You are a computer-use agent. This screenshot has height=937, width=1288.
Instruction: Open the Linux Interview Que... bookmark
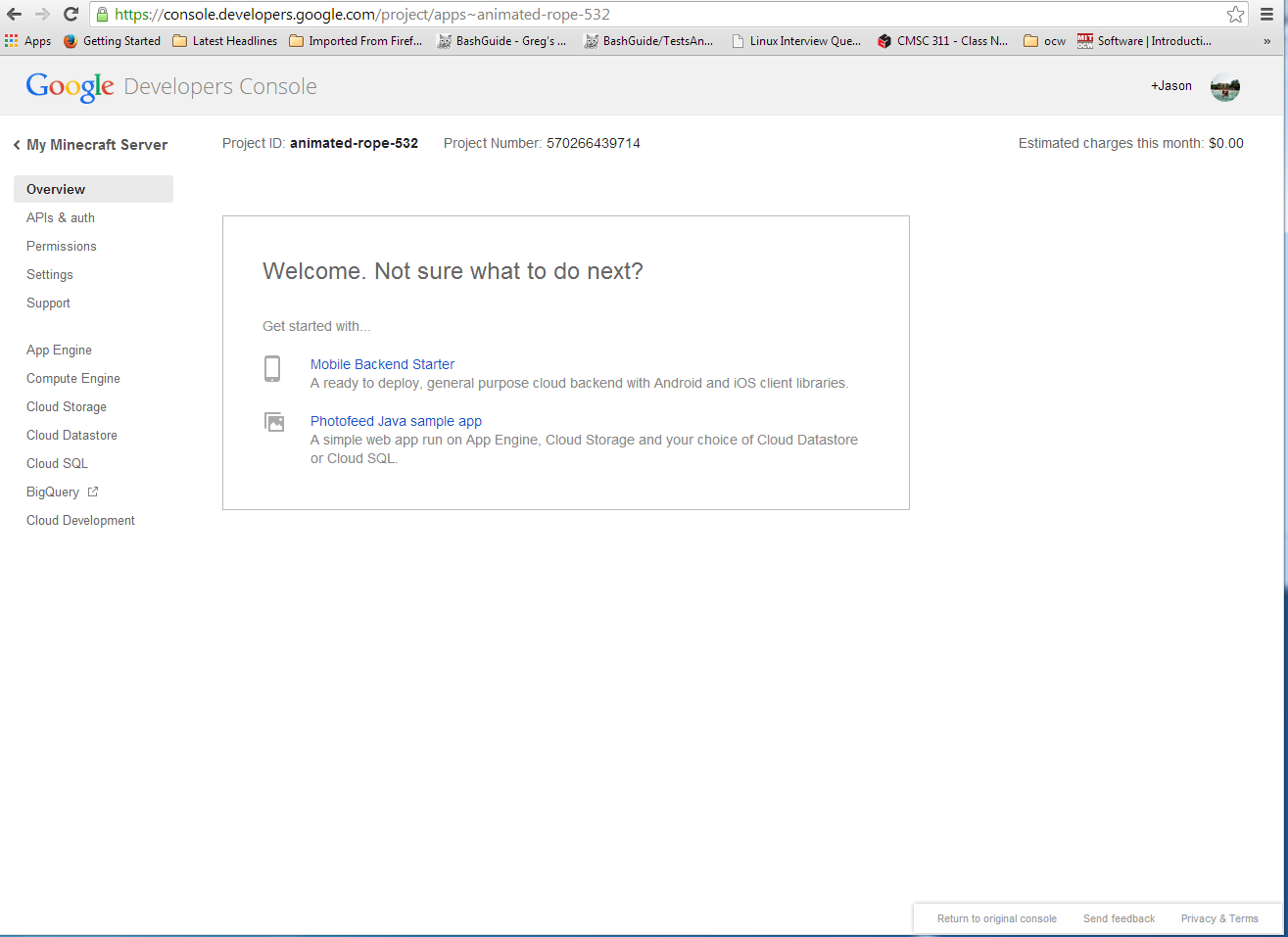pos(796,41)
